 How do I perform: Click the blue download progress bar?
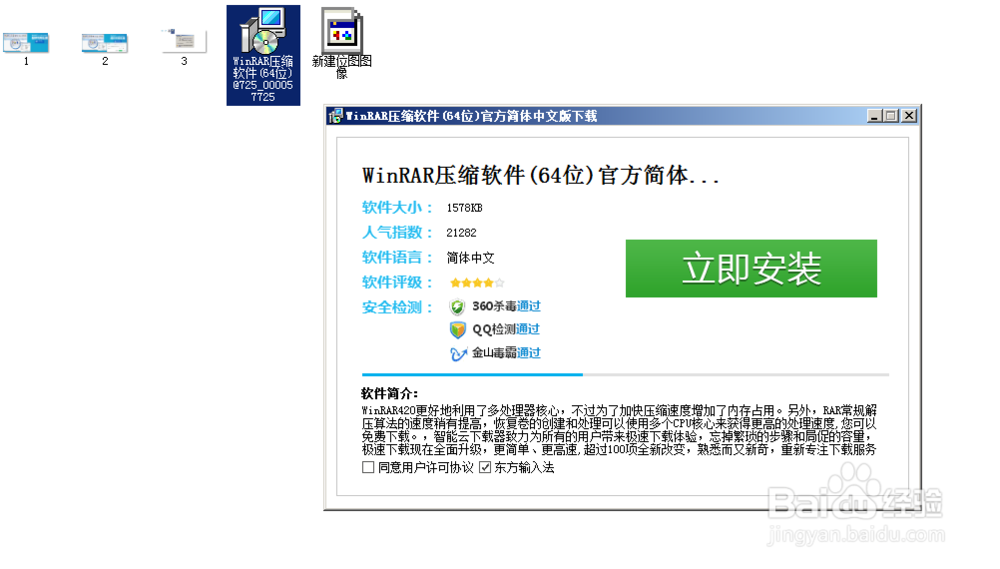coord(472,374)
